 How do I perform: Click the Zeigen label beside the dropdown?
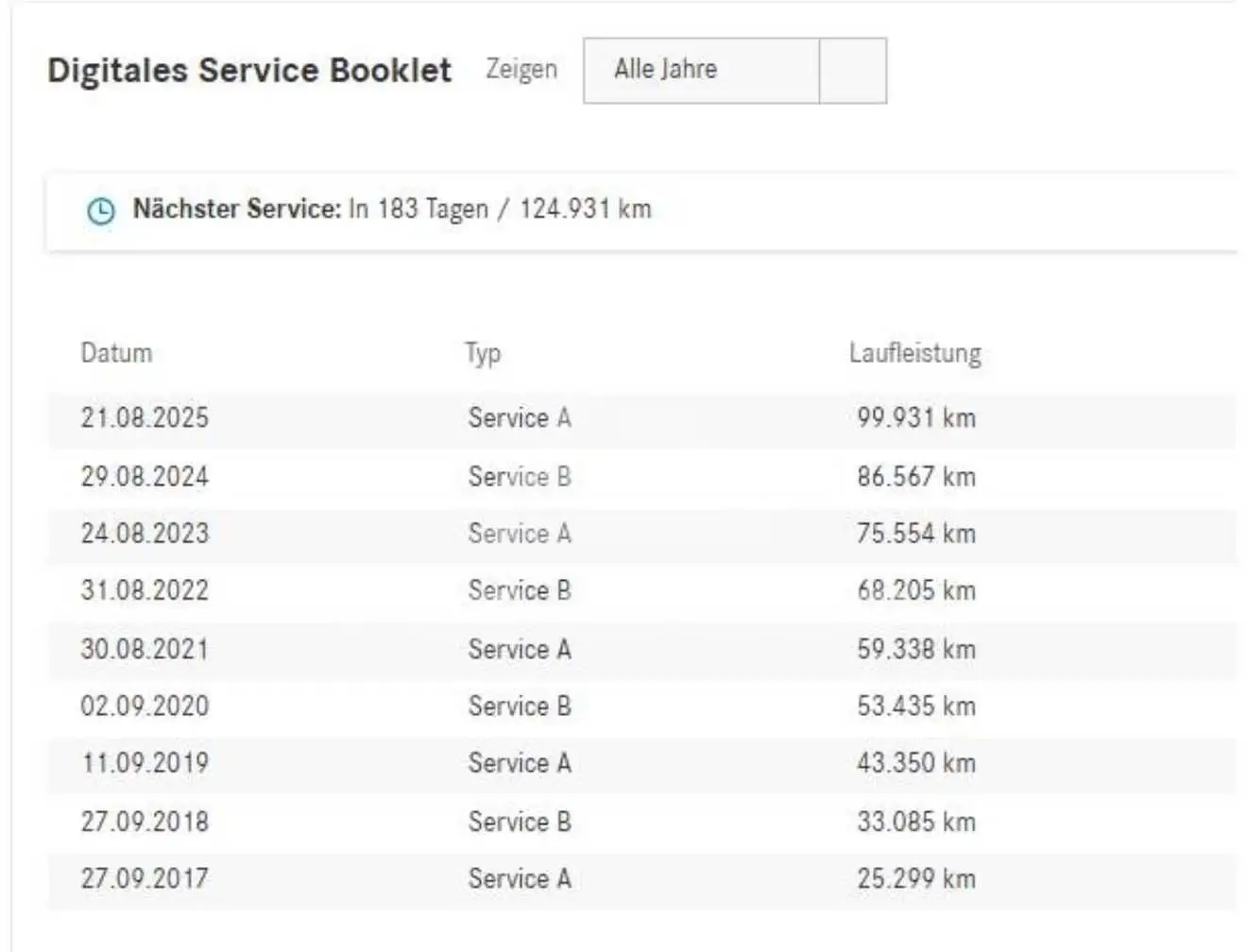pos(521,70)
